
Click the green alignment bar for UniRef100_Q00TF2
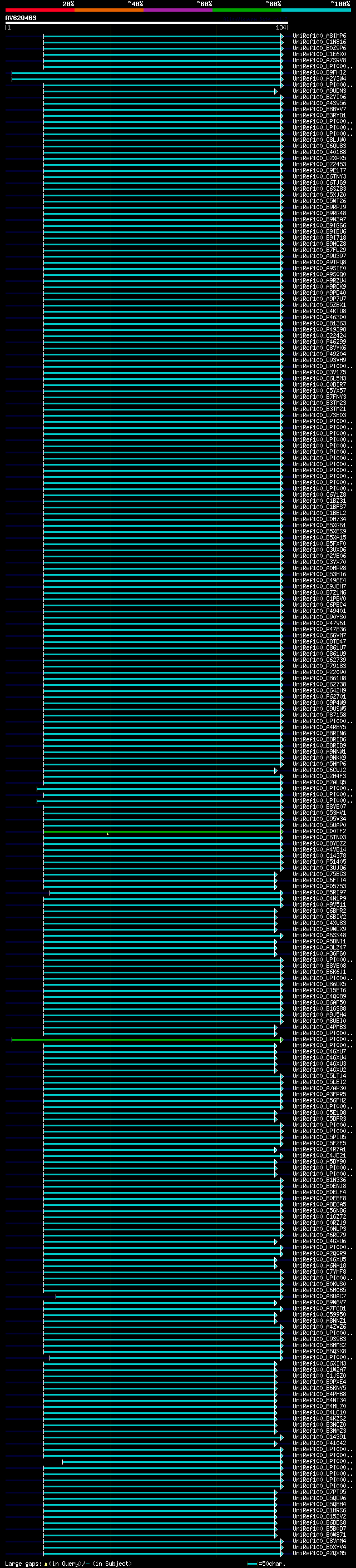[163, 832]
